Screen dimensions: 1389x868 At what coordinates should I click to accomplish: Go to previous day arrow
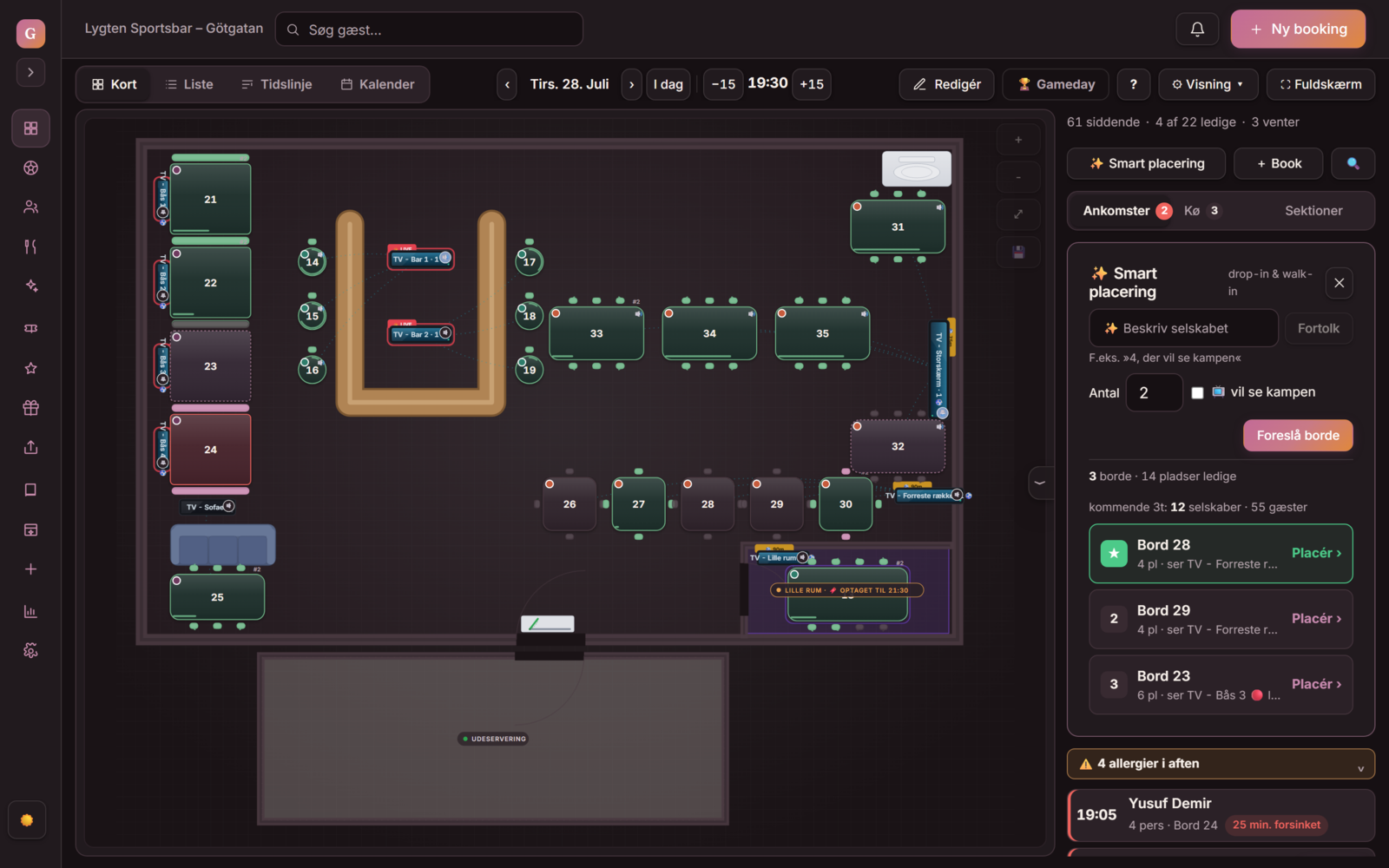click(x=507, y=84)
